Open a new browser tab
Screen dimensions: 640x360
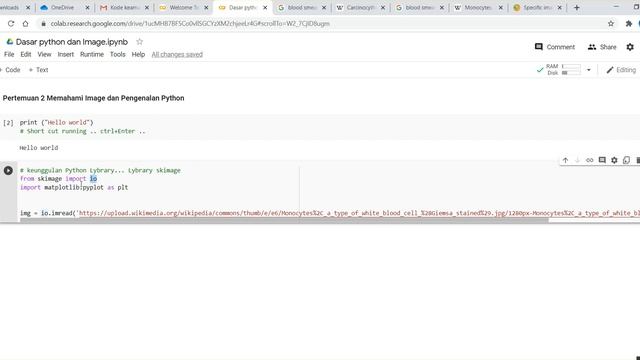click(x=577, y=7)
